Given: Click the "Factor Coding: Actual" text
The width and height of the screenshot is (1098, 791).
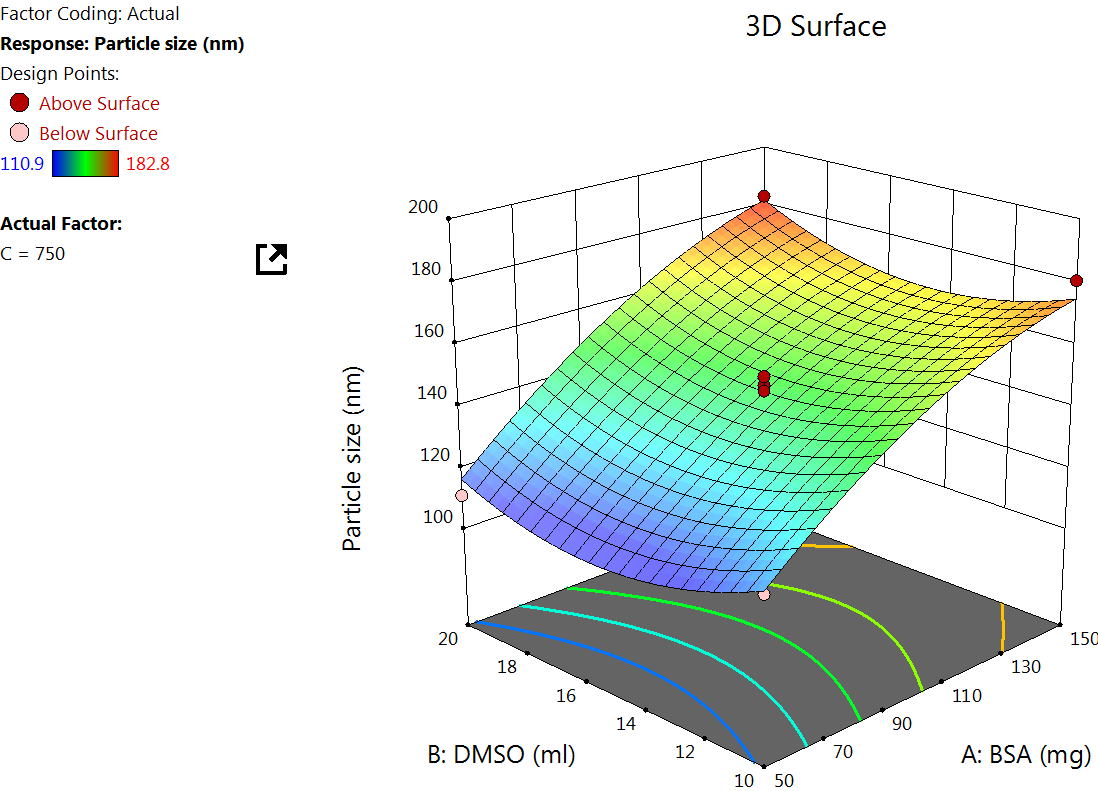Looking at the screenshot, I should click(90, 14).
